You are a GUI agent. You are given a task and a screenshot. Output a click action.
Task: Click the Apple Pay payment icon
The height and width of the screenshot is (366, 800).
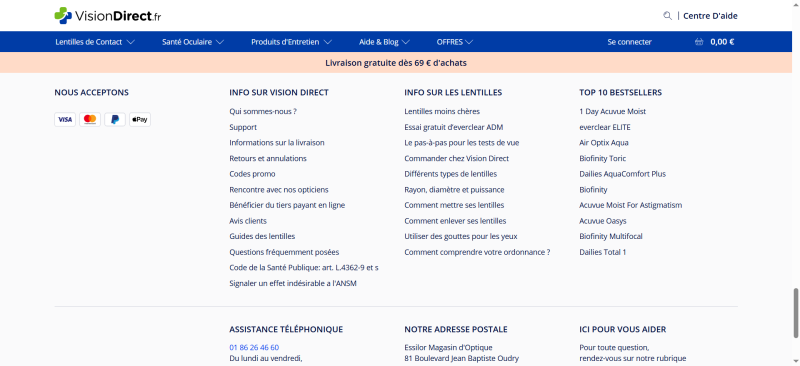point(140,119)
